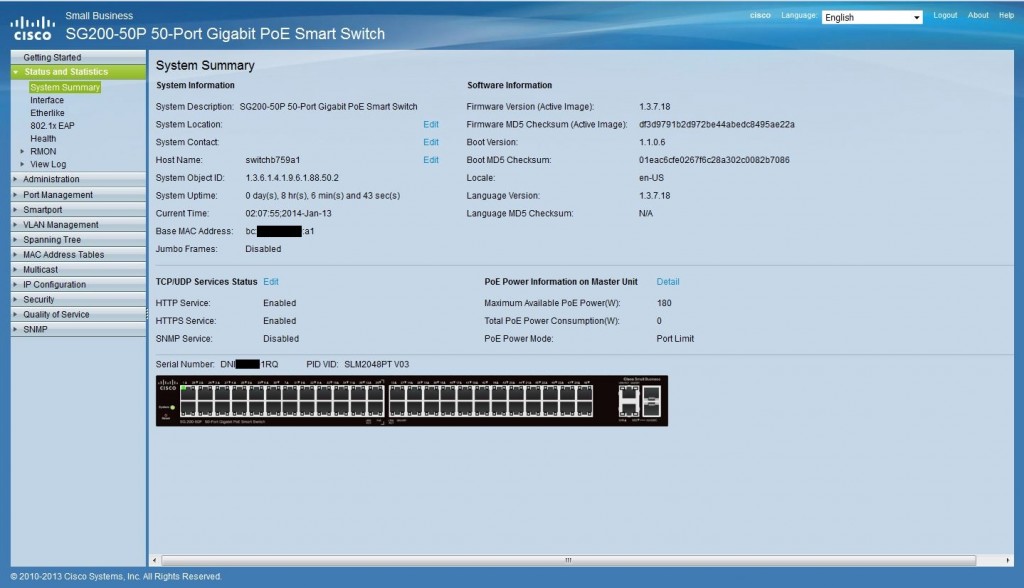1024x588 pixels.
Task: Expand the Administration menu
Action: tap(78, 179)
